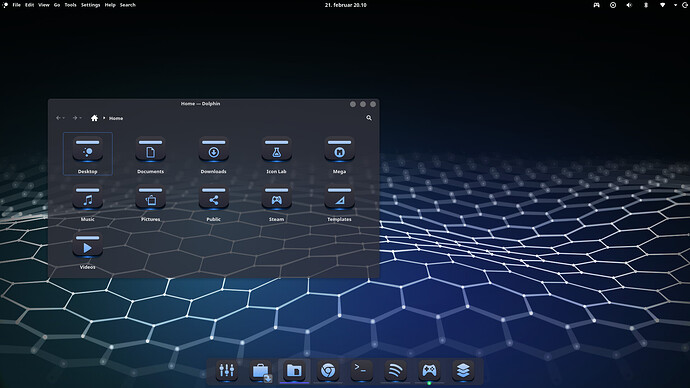Open the View menu
Image resolution: width=690 pixels, height=388 pixels.
pyautogui.click(x=44, y=5)
